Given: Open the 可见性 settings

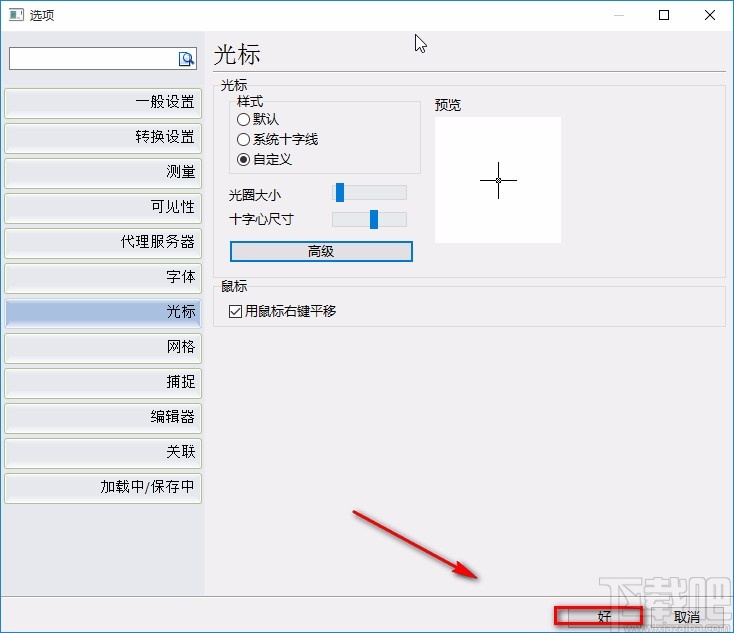Looking at the screenshot, I should point(103,207).
